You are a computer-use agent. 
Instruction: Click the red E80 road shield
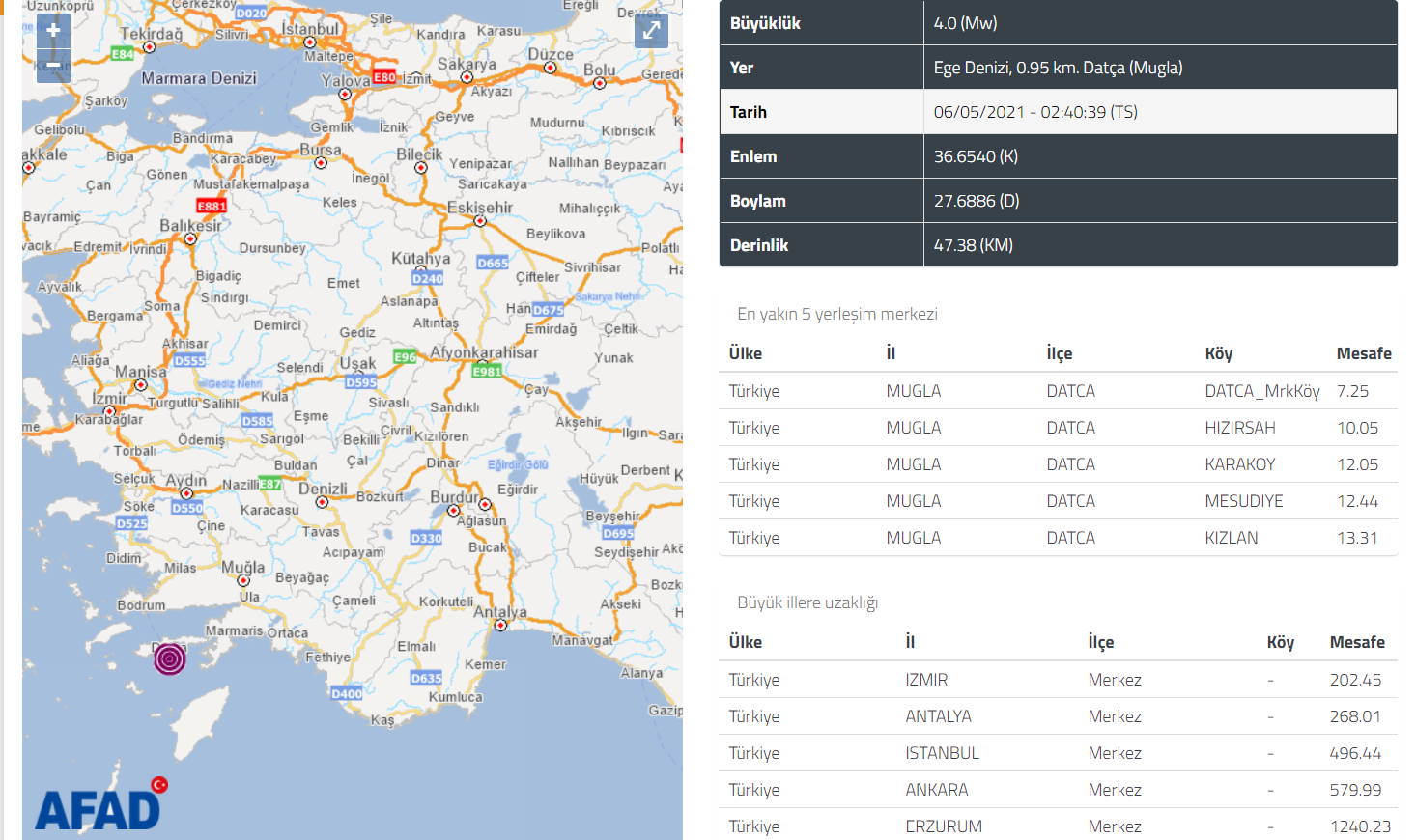coord(384,76)
